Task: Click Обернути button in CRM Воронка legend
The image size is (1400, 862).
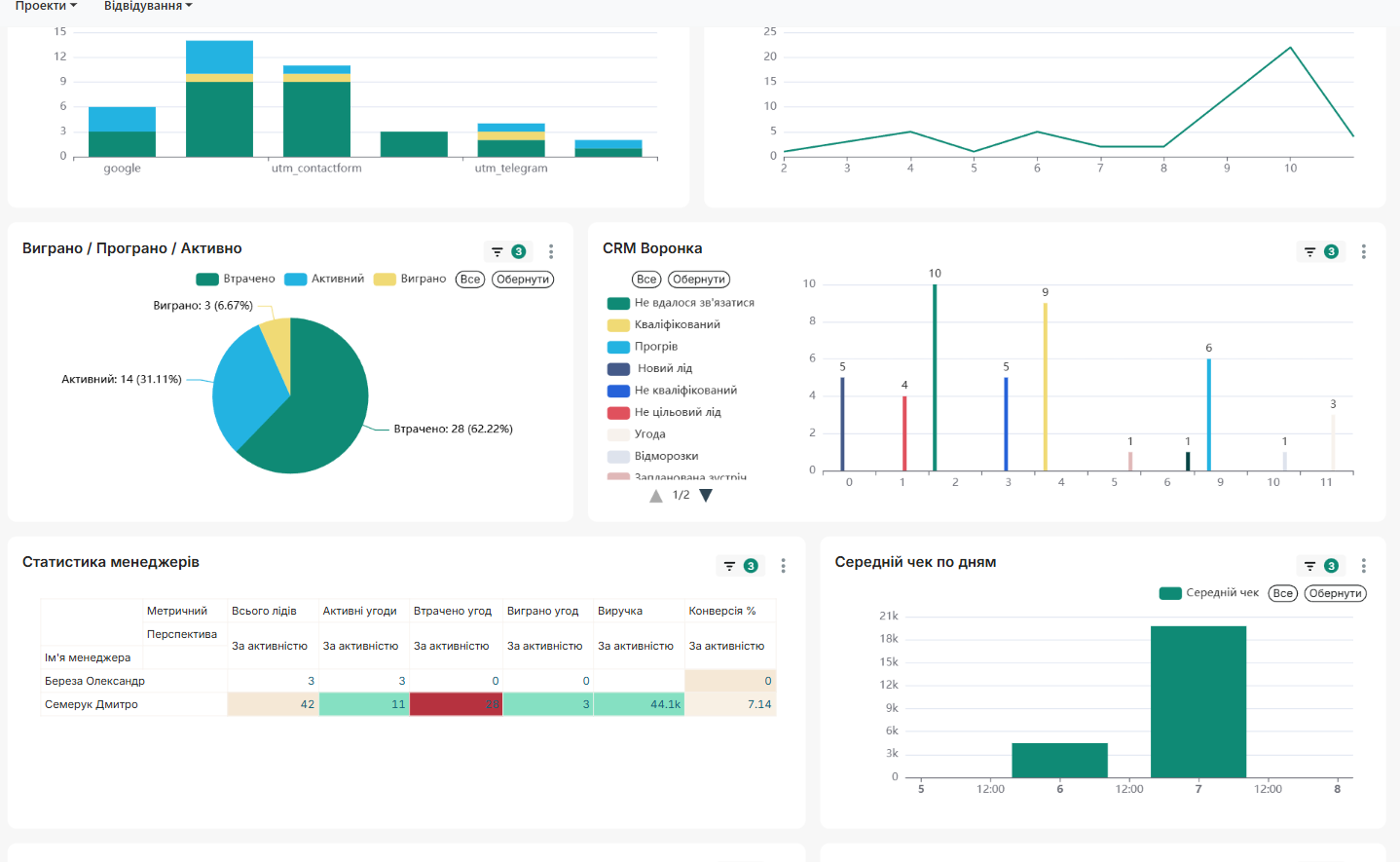Action: (x=699, y=280)
